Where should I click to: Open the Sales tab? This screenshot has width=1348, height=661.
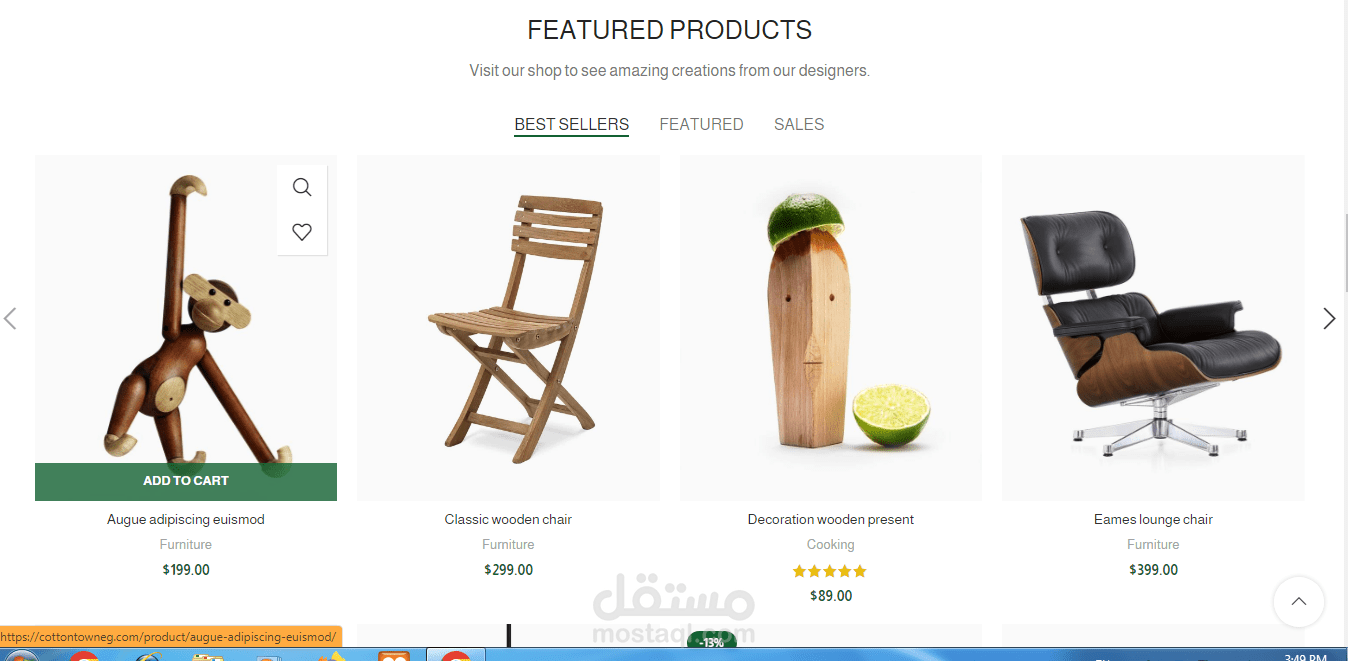click(799, 124)
